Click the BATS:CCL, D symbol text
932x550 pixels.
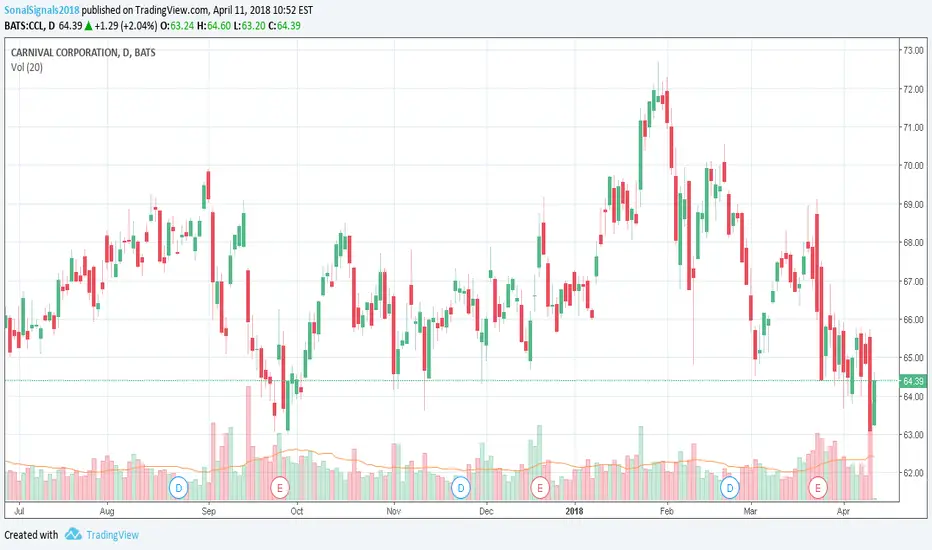(x=30, y=26)
